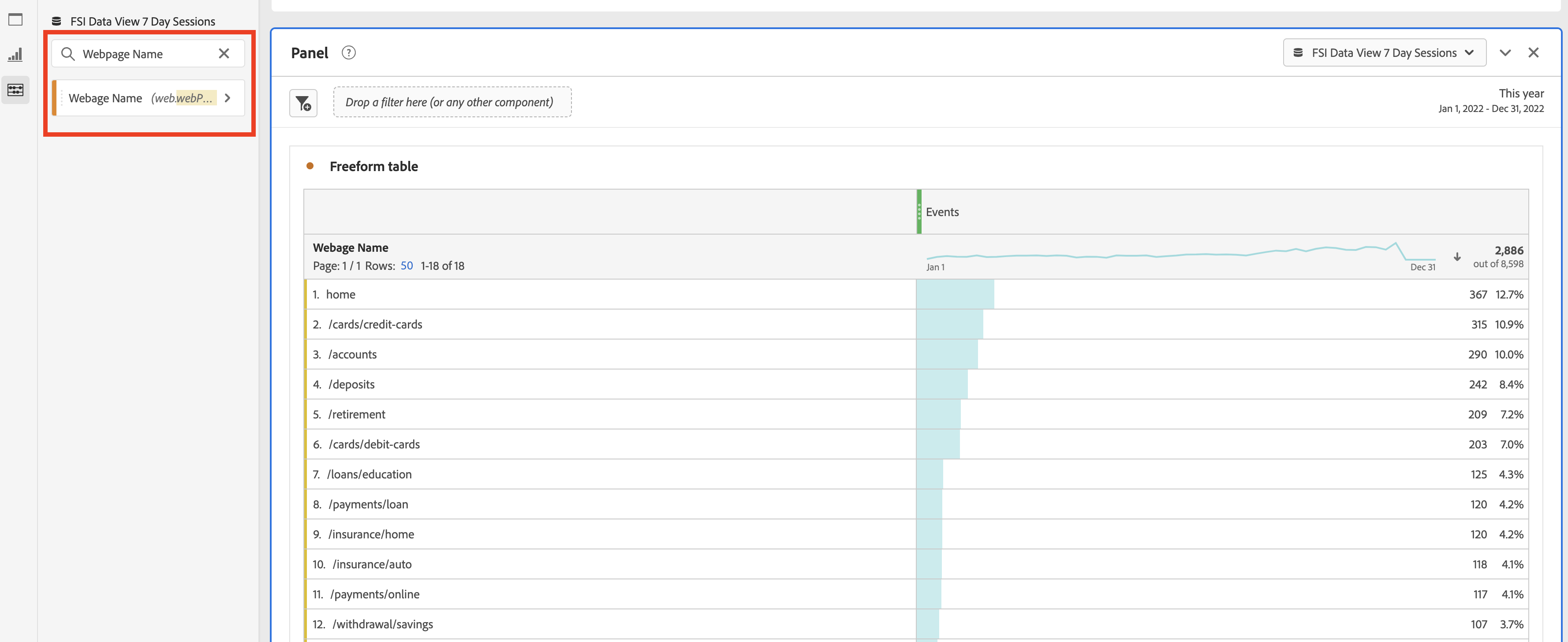
Task: Open the Panel help question-mark icon
Action: [348, 53]
